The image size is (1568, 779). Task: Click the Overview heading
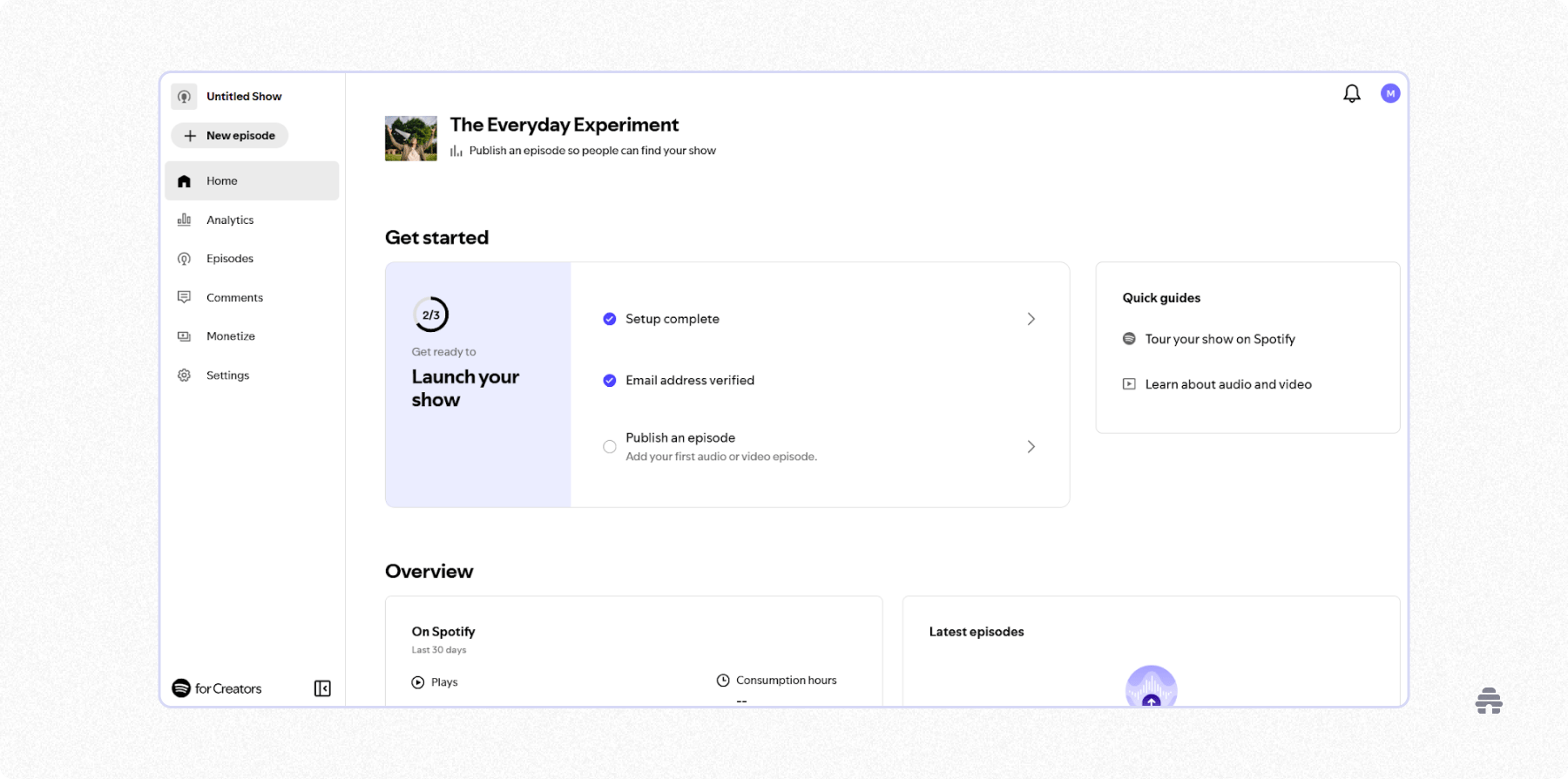[x=429, y=572]
